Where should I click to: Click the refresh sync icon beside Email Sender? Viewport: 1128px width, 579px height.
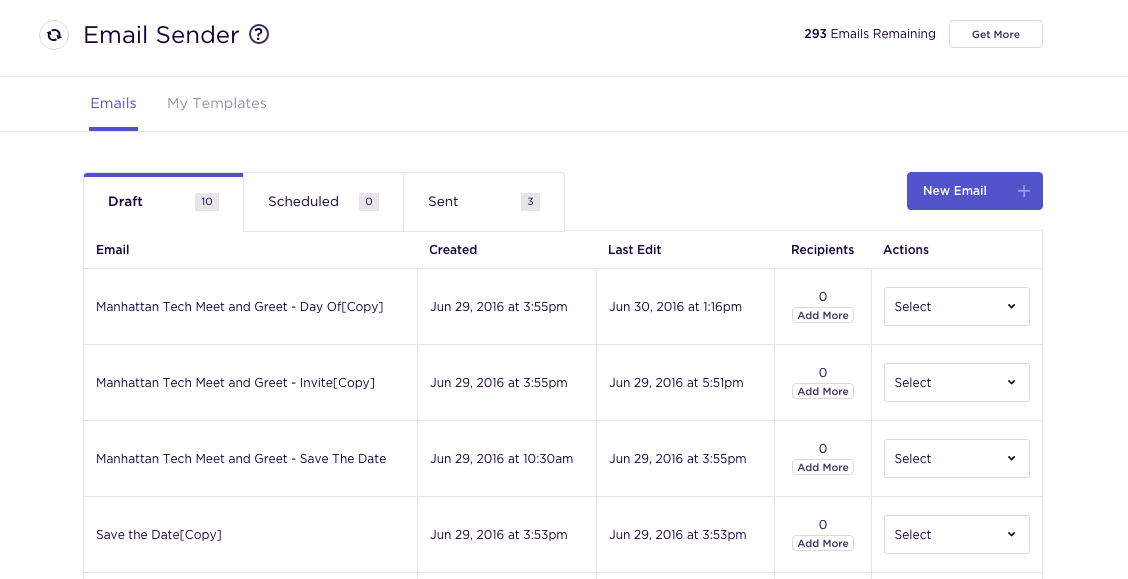click(x=54, y=35)
